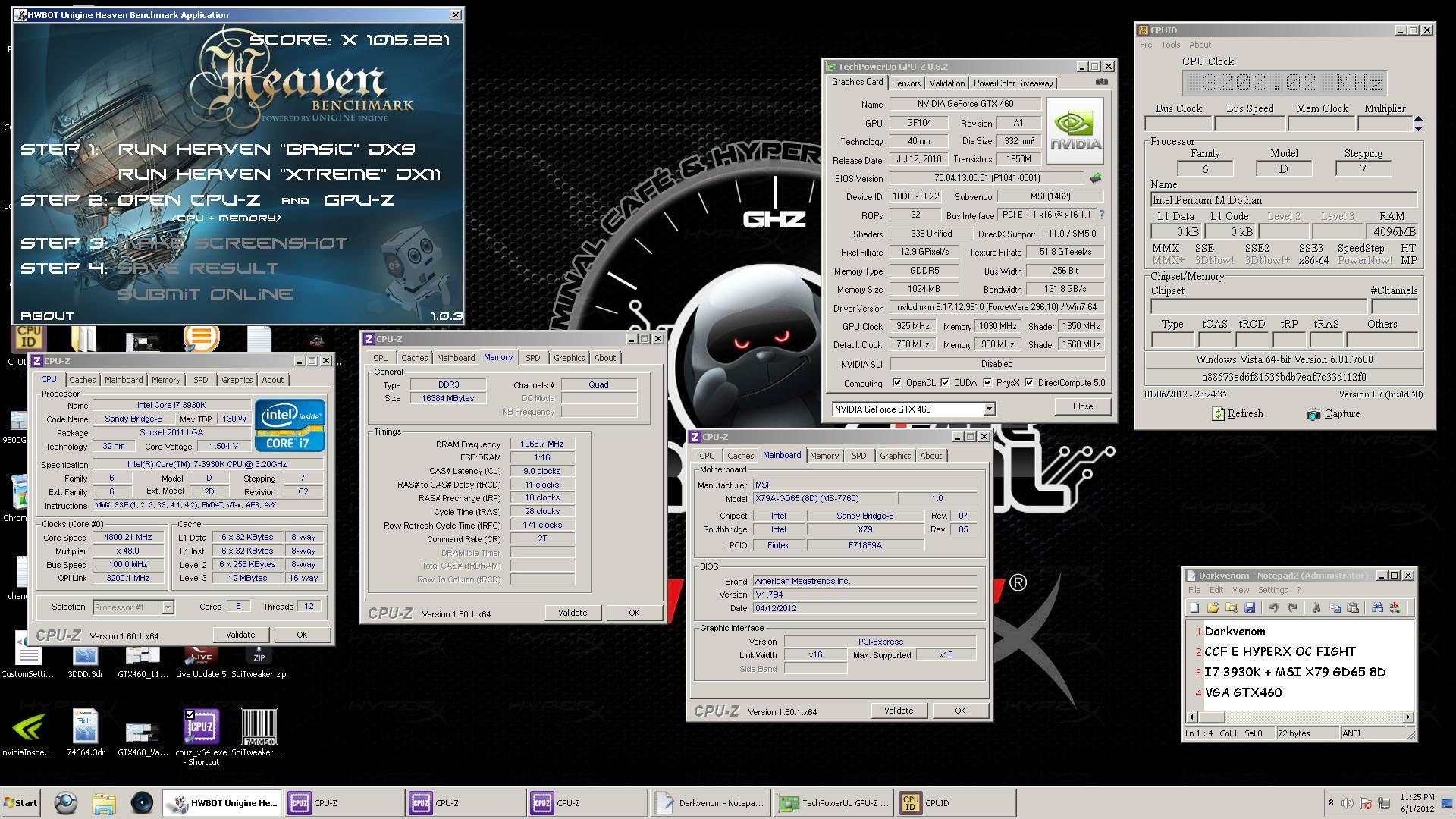Click the New document icon in Notepad2
The height and width of the screenshot is (819, 1456).
(x=1195, y=607)
